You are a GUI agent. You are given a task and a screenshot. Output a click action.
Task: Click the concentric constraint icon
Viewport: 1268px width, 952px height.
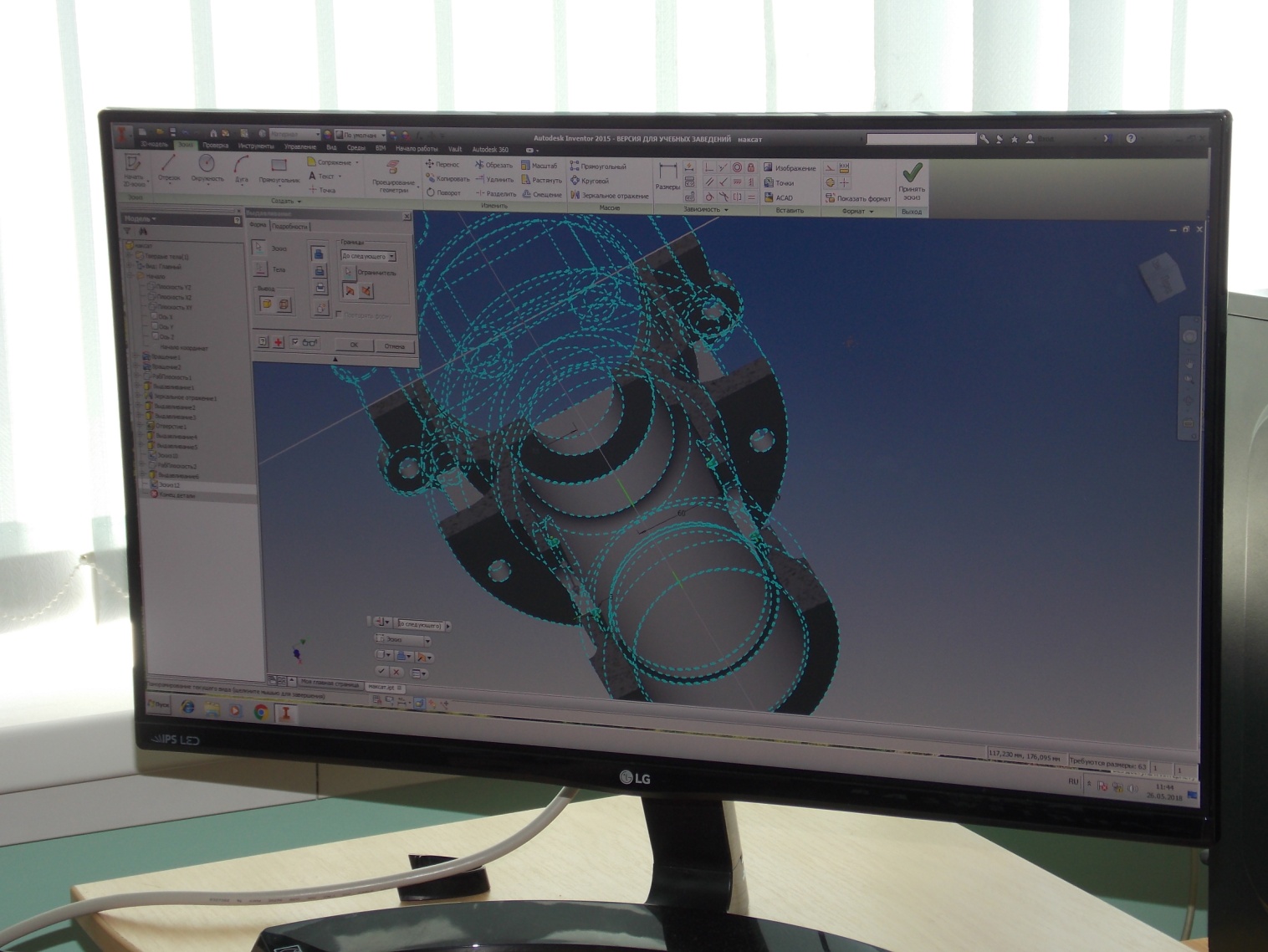(737, 167)
